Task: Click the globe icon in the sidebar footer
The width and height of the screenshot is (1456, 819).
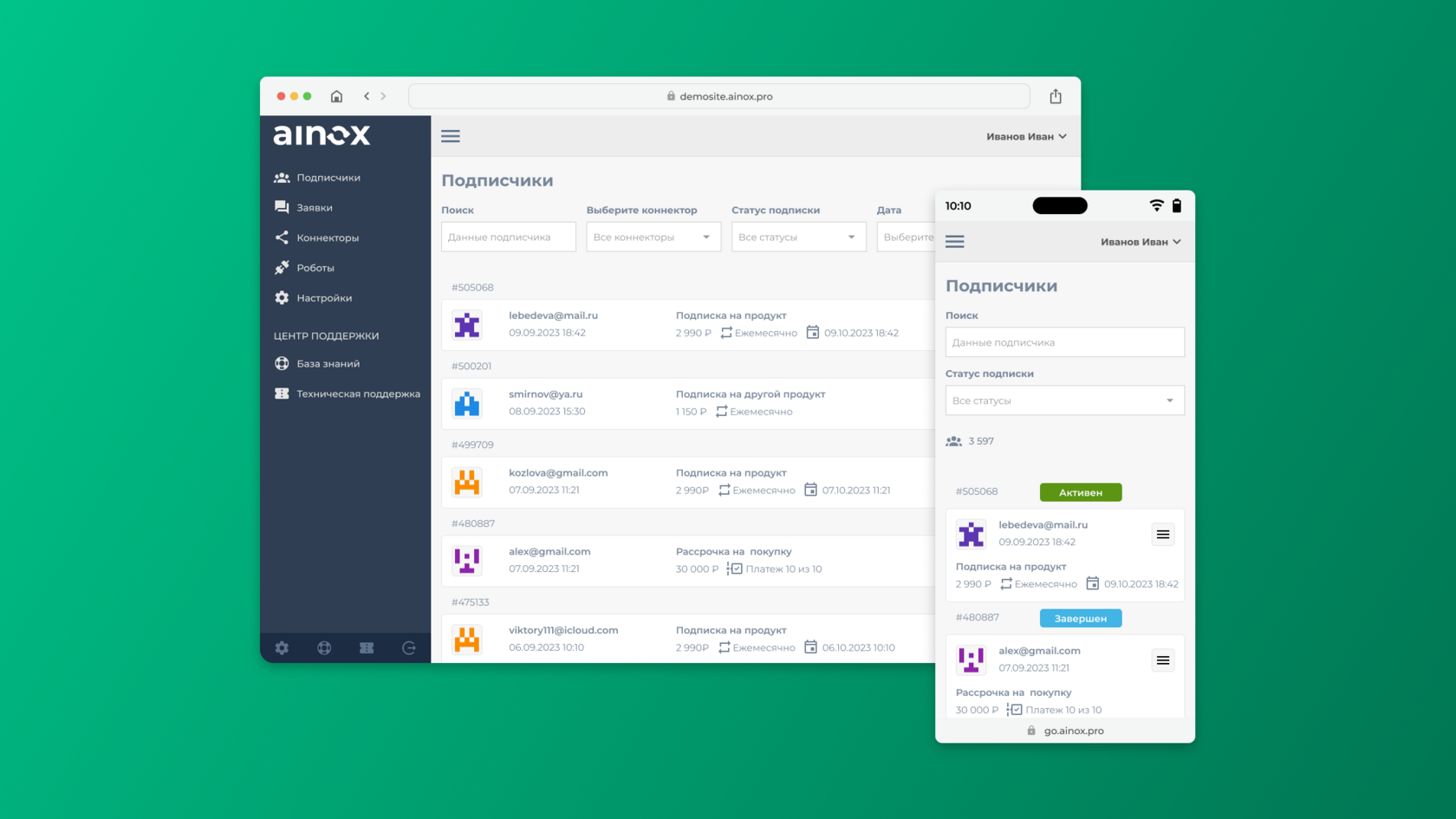Action: (x=324, y=647)
